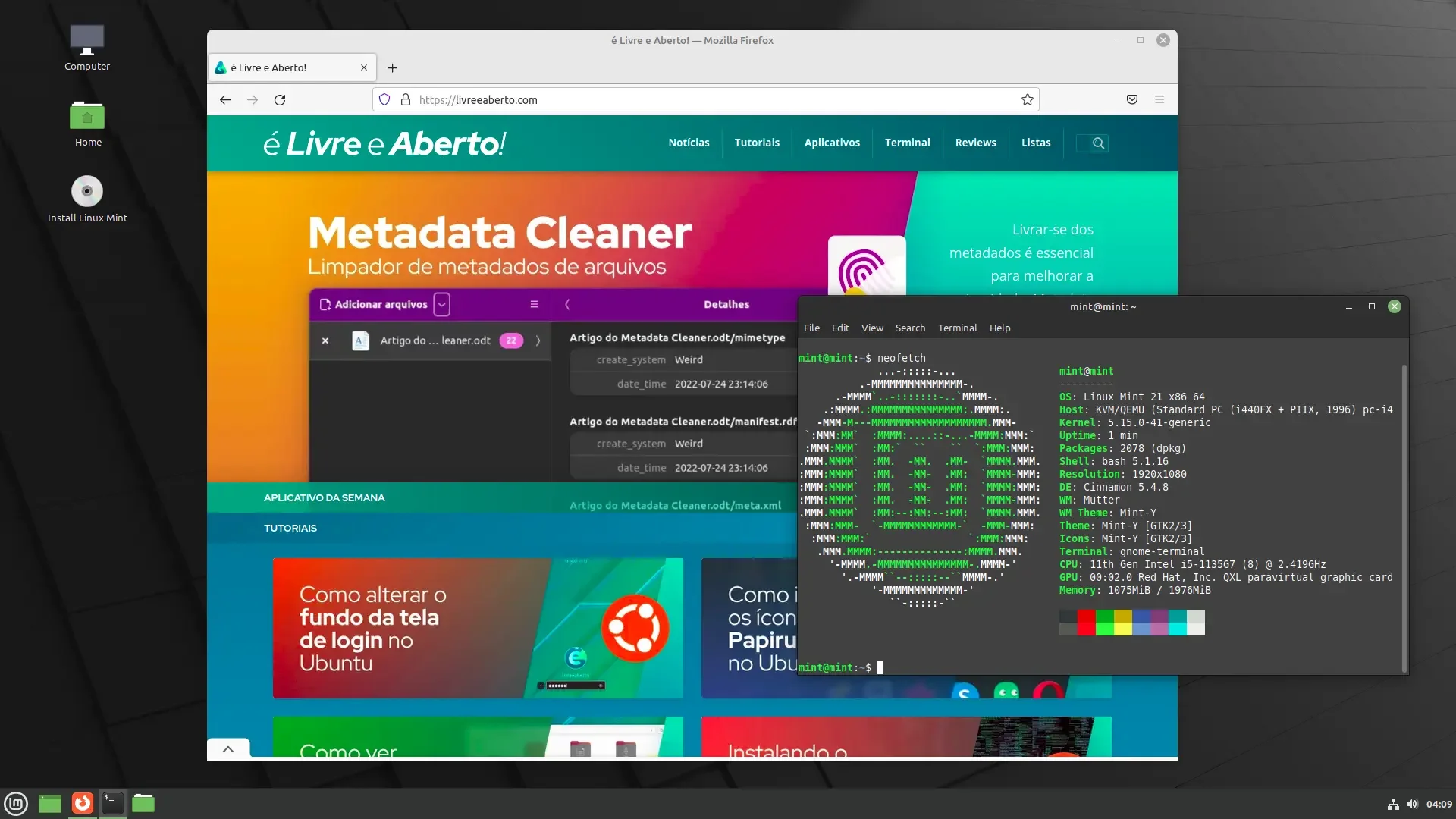
Task: Open the Aplicativos nav link
Action: pos(832,143)
